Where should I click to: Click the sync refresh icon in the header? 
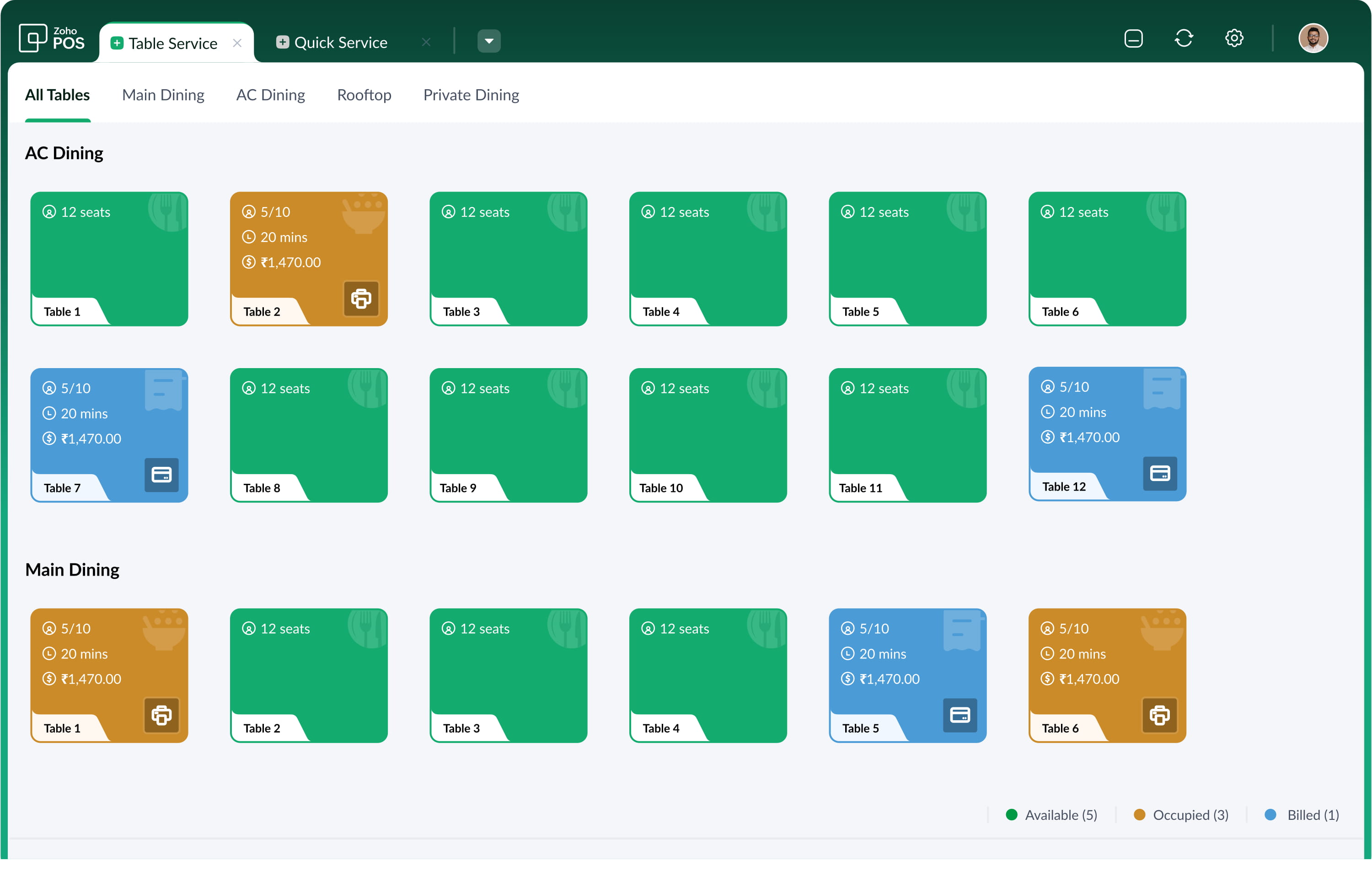point(1184,39)
